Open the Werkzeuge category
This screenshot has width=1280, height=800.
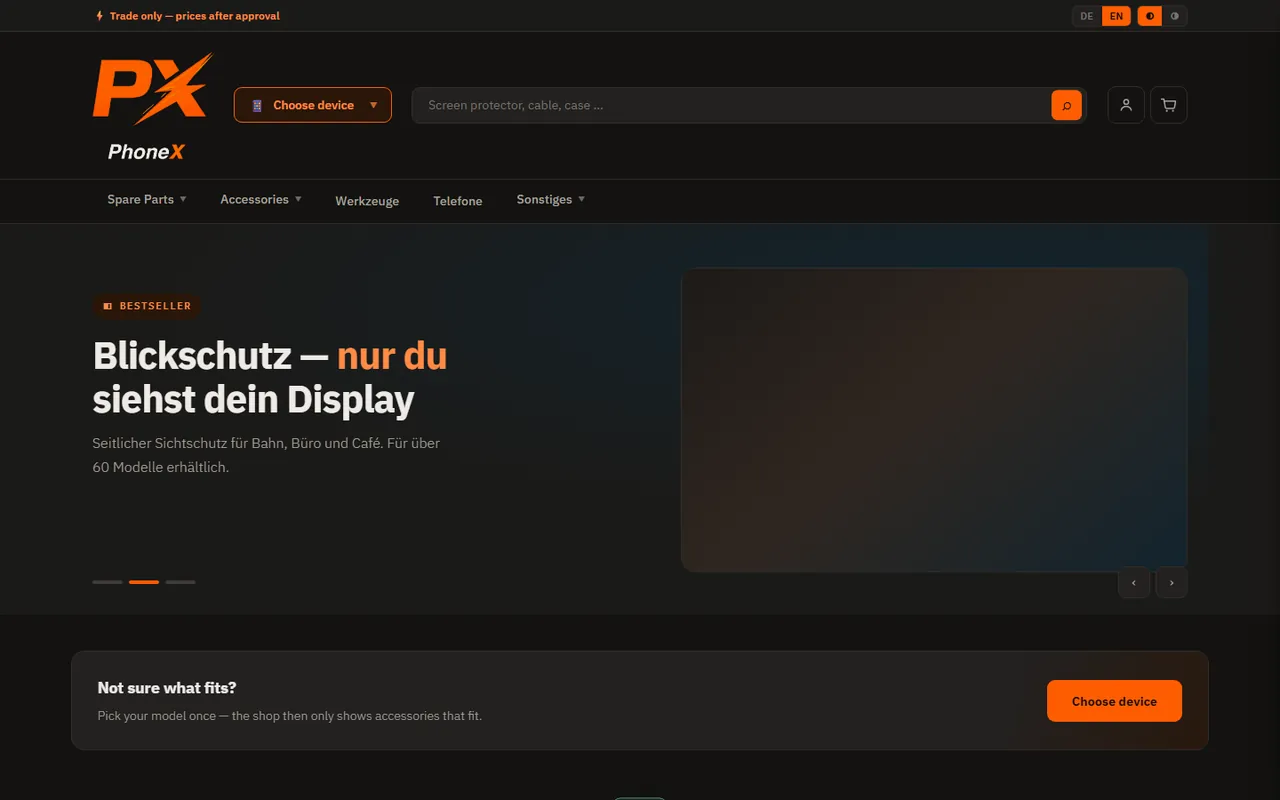pyautogui.click(x=367, y=201)
